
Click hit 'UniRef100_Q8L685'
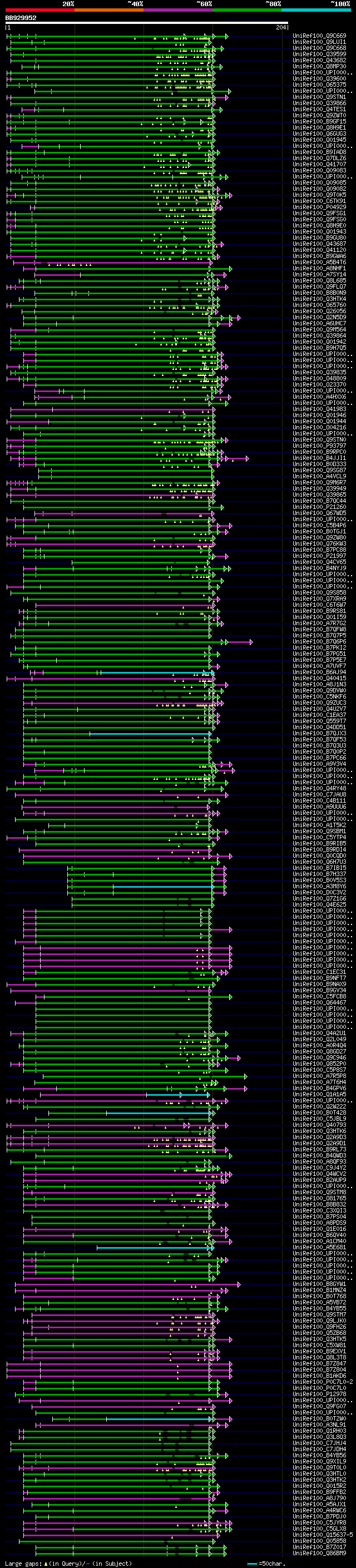pyautogui.click(x=319, y=280)
